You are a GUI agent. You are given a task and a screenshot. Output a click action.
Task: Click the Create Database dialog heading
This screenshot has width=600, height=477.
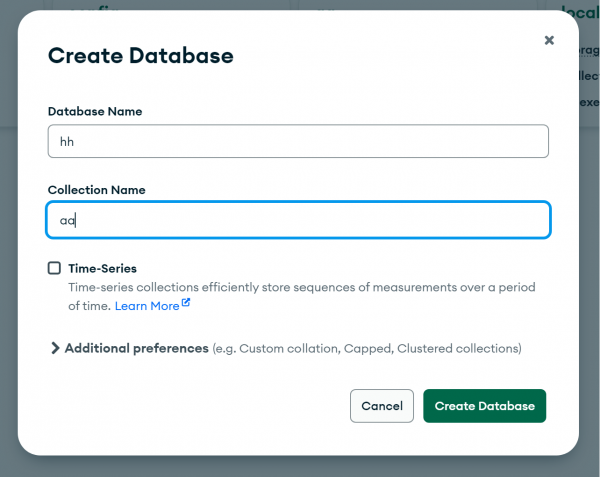click(140, 55)
